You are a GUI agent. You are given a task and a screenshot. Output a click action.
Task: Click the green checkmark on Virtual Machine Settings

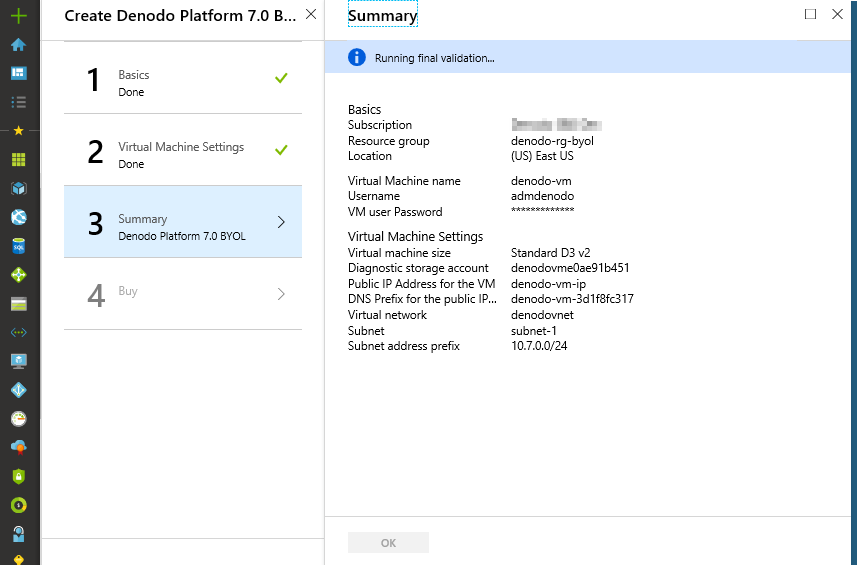pos(281,150)
